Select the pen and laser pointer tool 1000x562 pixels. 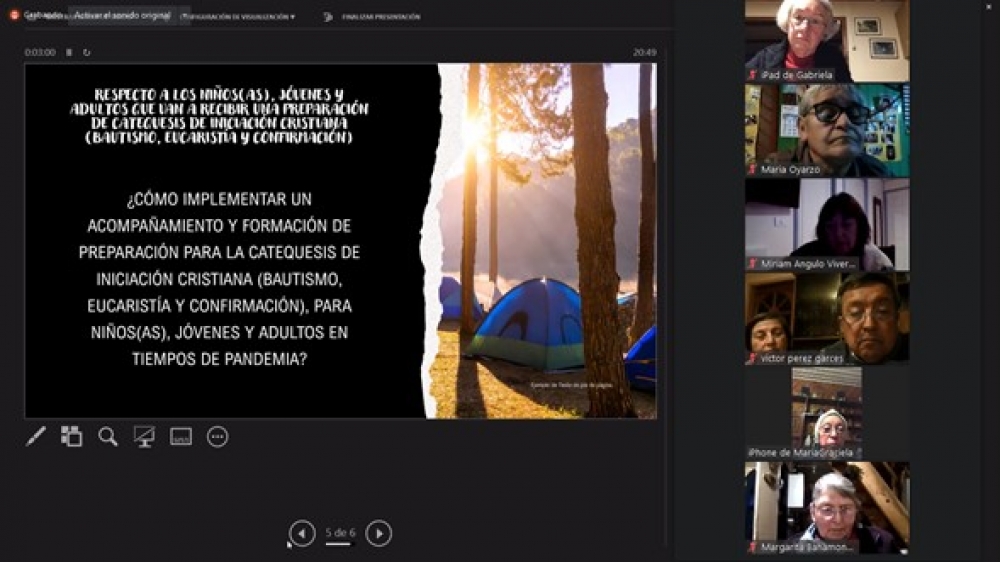(x=36, y=436)
